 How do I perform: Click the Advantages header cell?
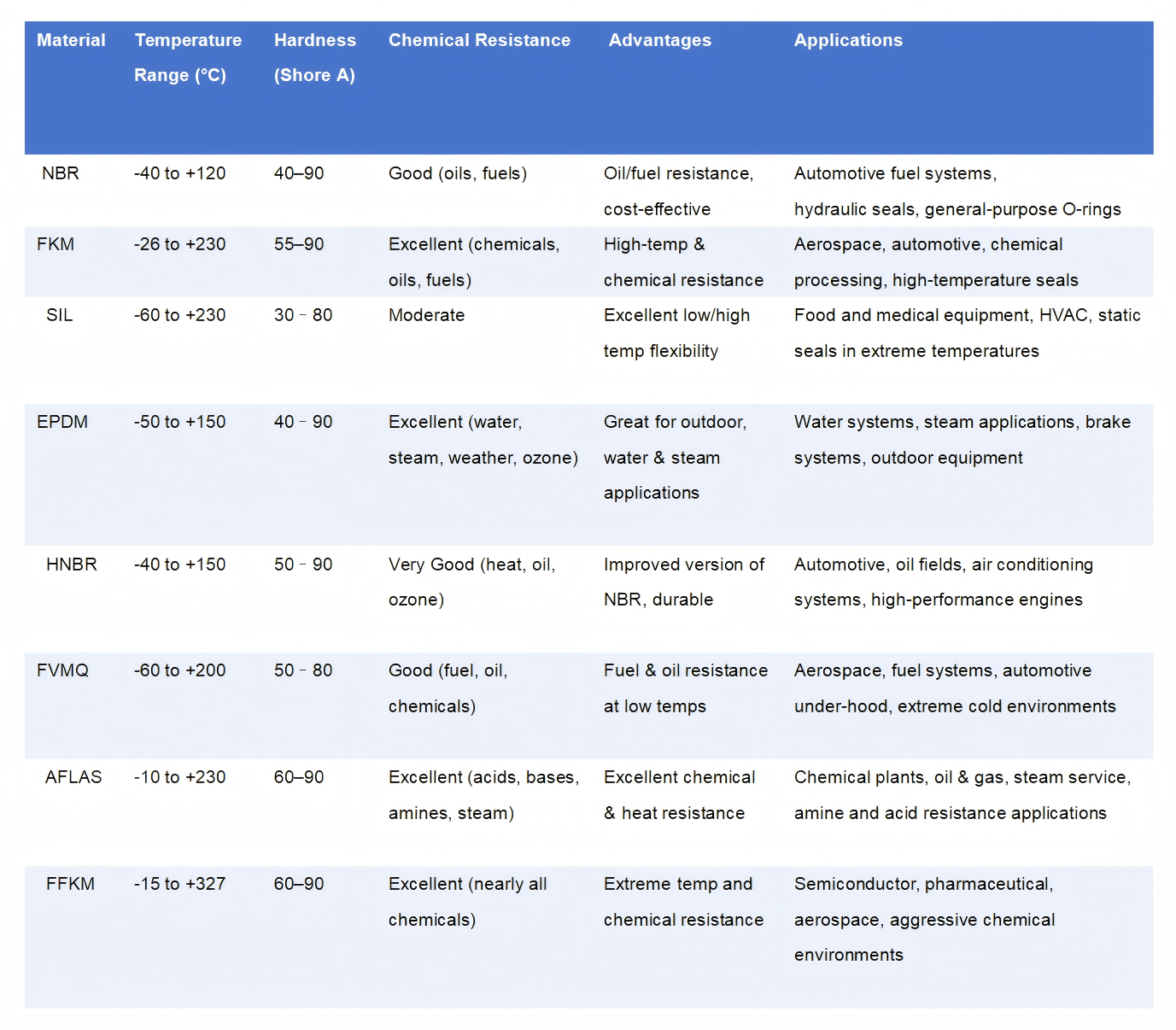coord(659,40)
